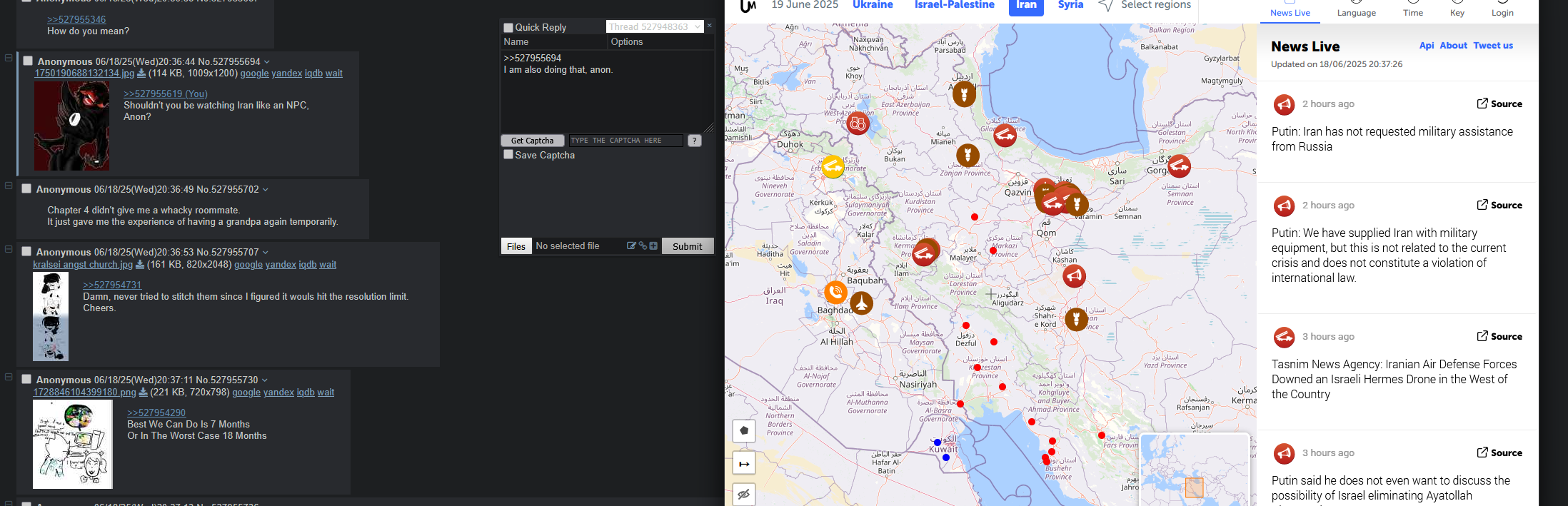Collapse post No.527955694 with hide button
This screenshot has width=1568, height=506.
tap(9, 58)
